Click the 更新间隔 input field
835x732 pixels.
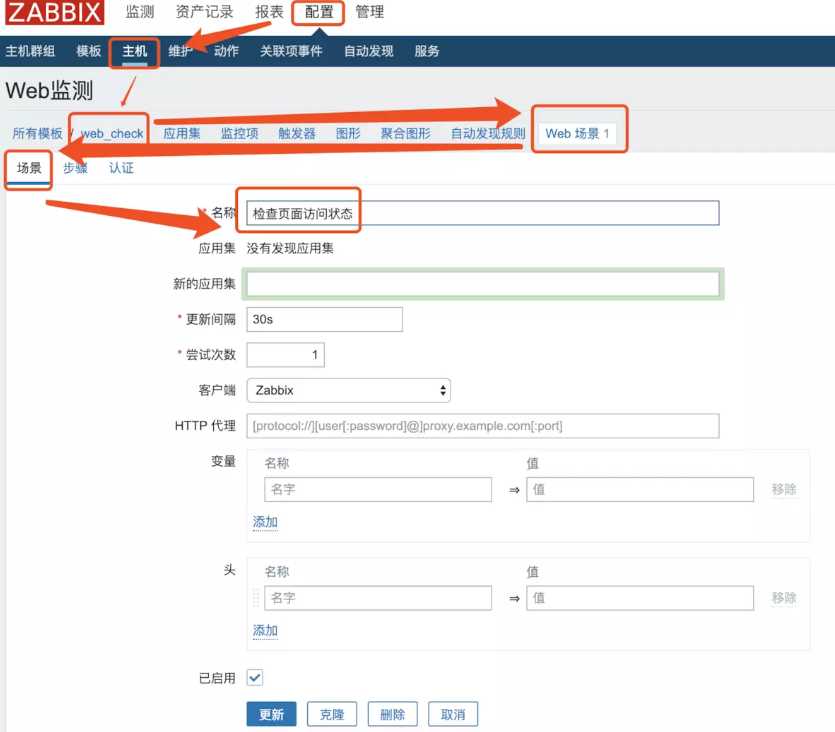[324, 319]
